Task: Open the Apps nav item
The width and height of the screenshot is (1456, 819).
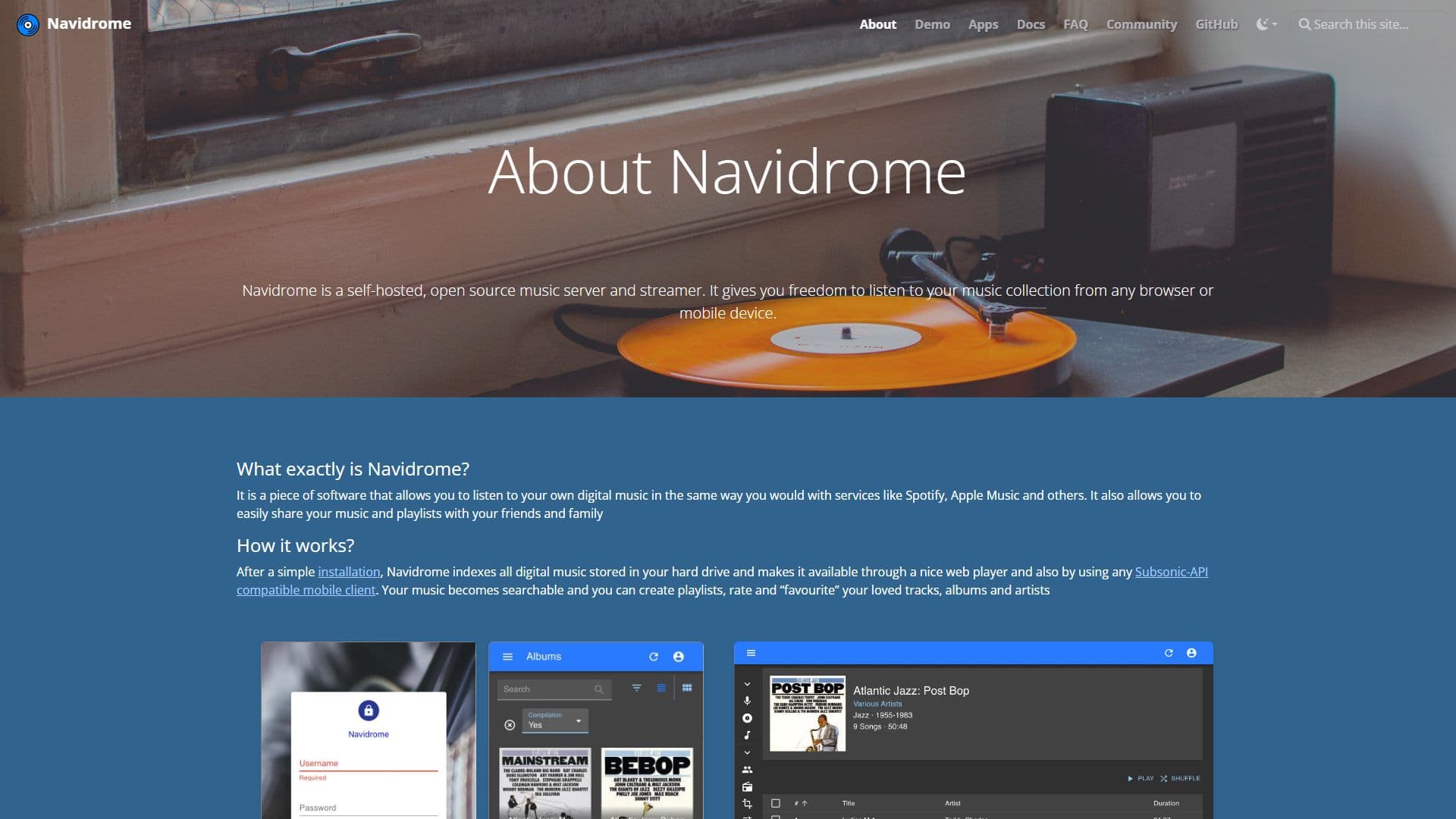Action: click(x=983, y=24)
